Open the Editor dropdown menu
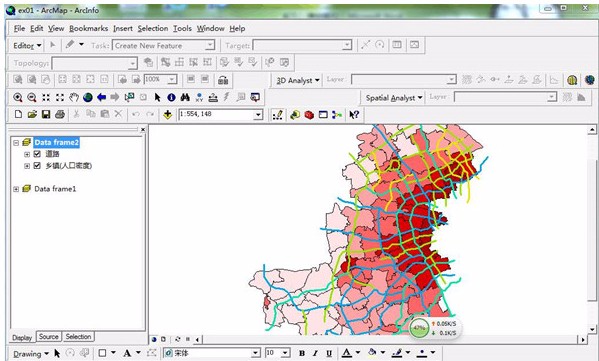 click(27, 45)
